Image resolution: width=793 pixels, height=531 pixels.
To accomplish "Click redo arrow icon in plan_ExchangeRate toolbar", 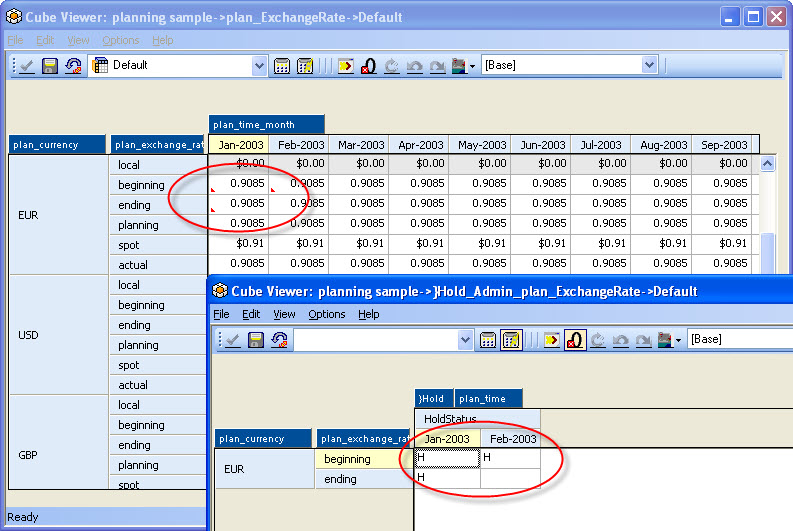I will [437, 66].
